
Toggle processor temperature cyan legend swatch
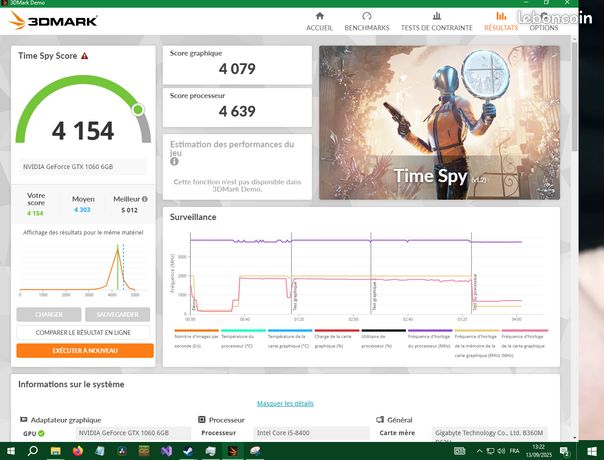tap(243, 331)
